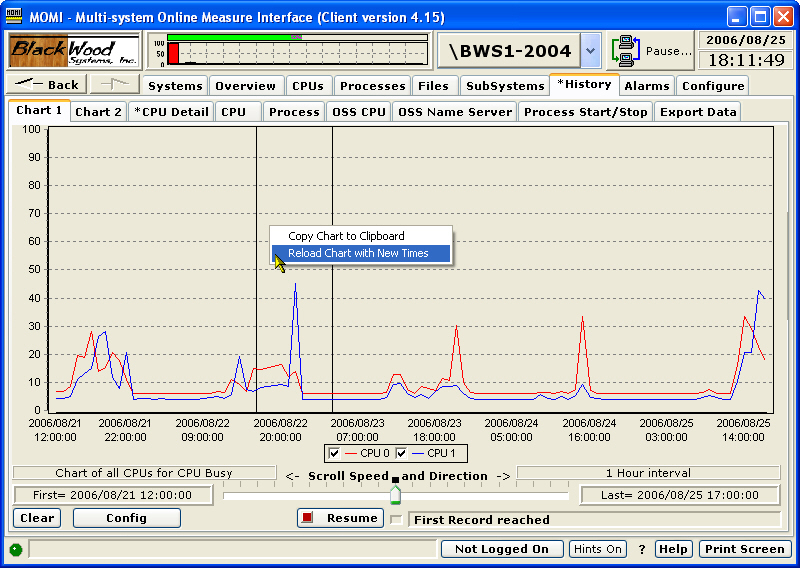Click the green status indicator light

coord(16,549)
